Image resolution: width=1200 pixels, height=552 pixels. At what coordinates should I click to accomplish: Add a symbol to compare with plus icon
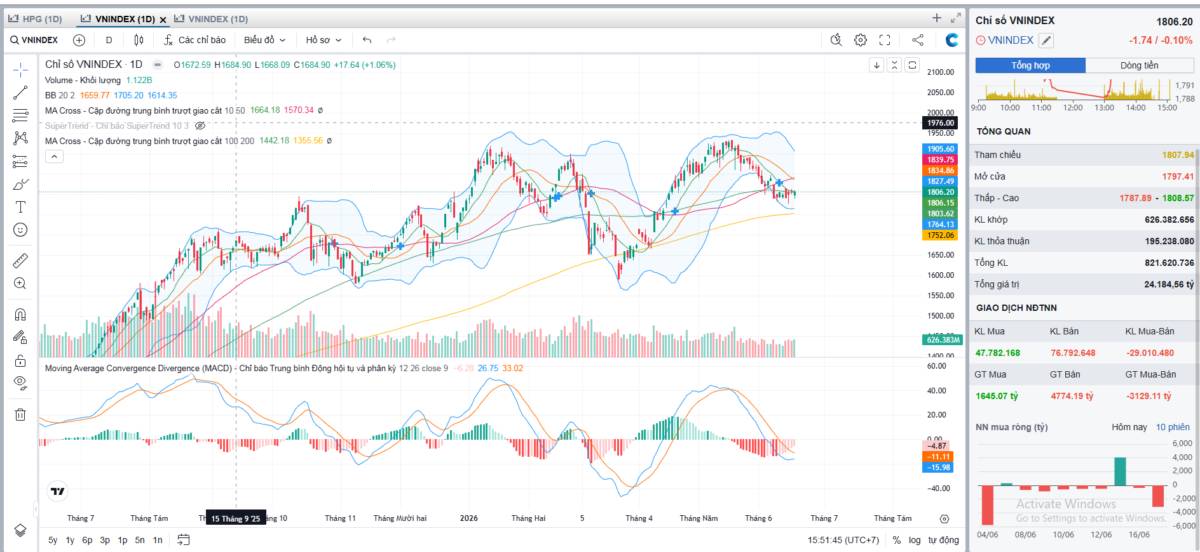pos(79,40)
